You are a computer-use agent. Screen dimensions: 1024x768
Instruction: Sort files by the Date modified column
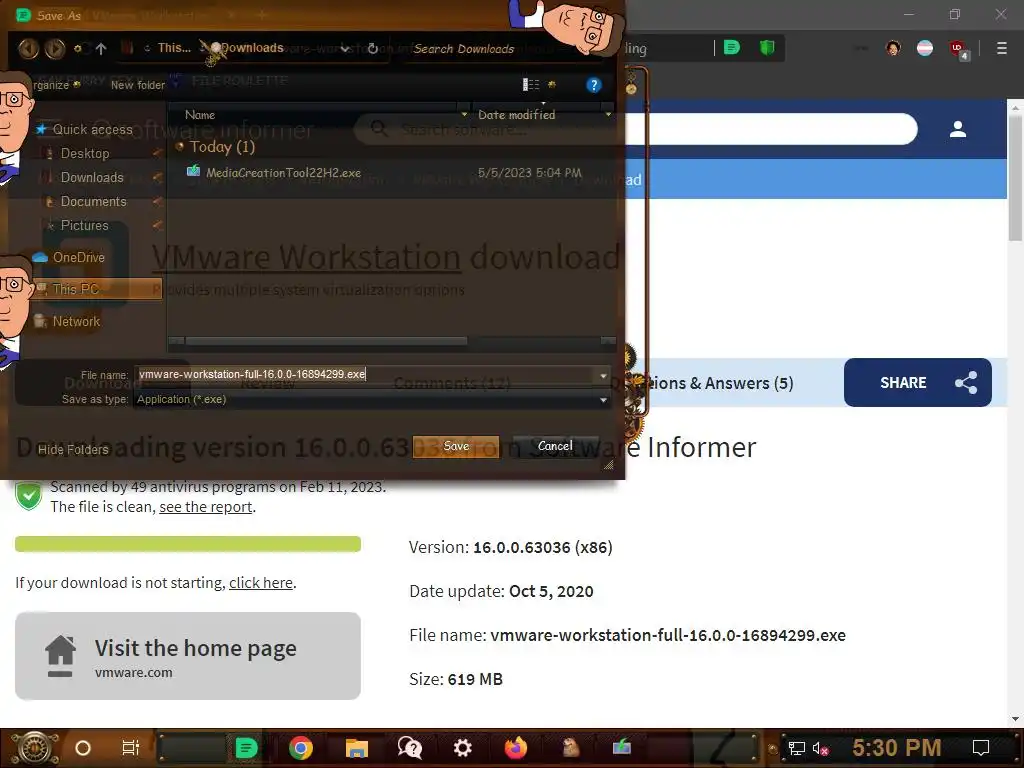coord(517,115)
